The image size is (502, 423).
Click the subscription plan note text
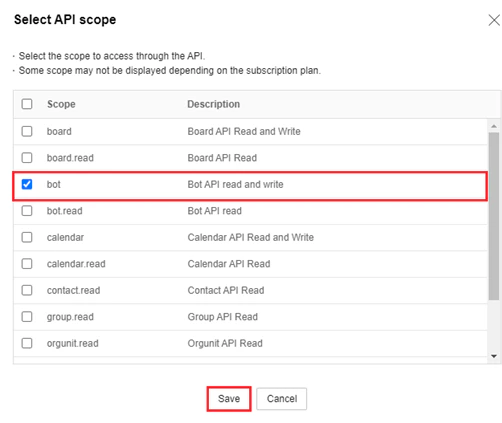(x=170, y=71)
